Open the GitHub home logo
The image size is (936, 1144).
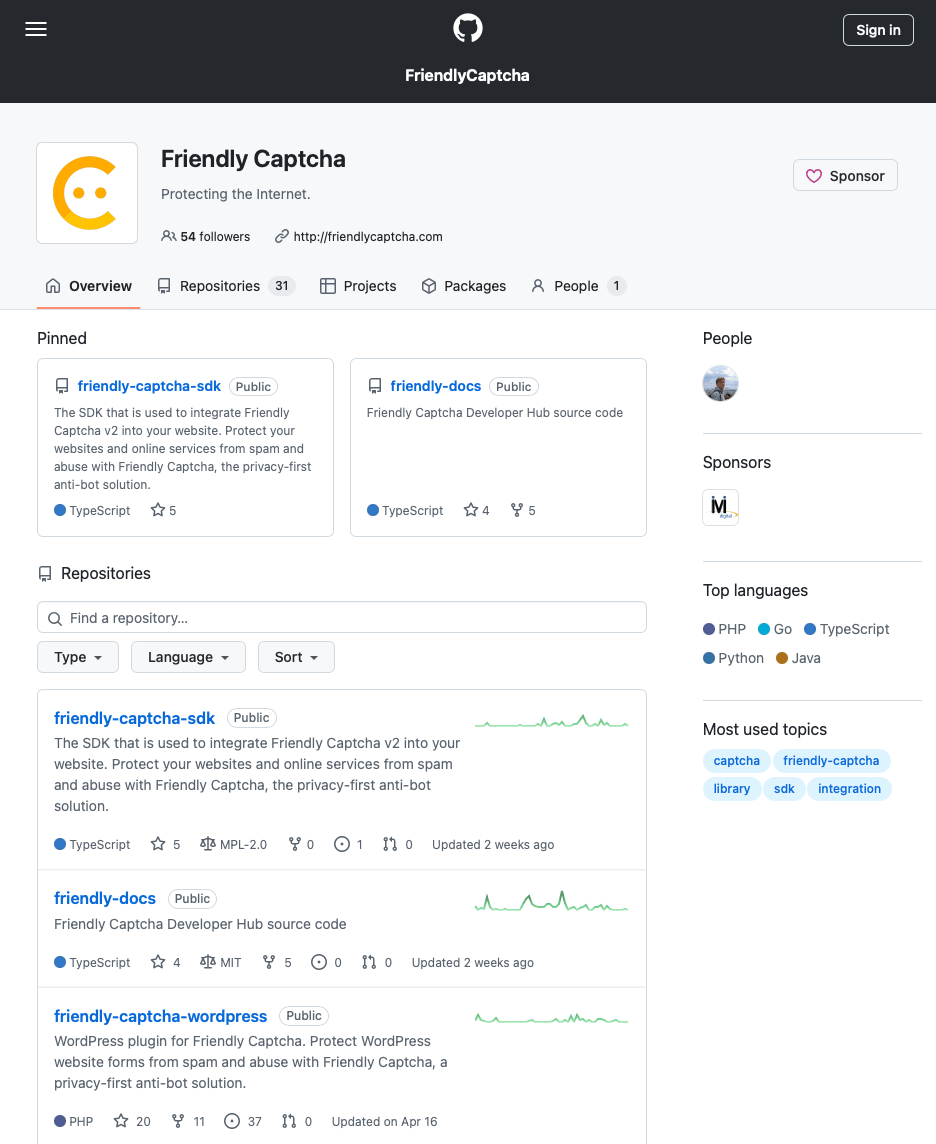[x=467, y=28]
